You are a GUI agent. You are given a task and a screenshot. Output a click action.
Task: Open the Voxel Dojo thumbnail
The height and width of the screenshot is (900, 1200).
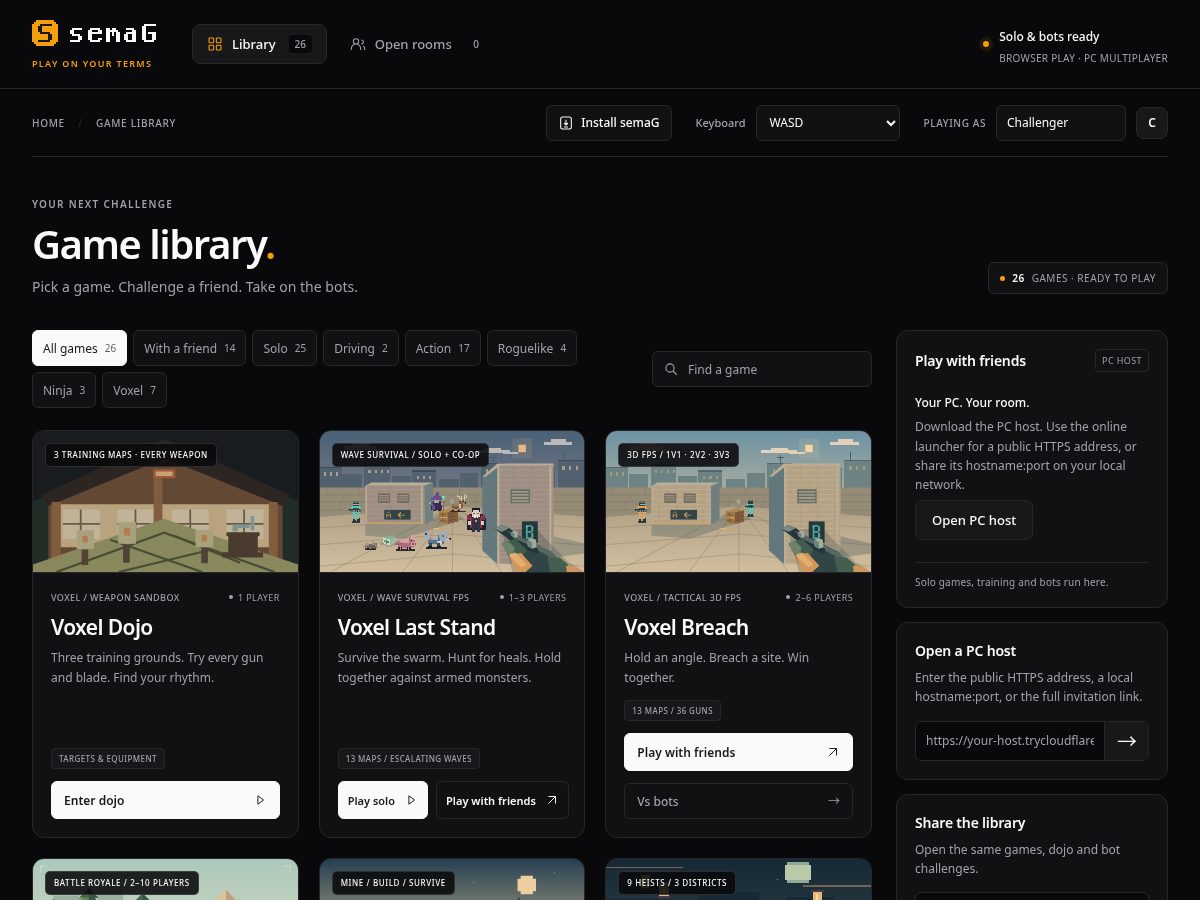point(165,502)
